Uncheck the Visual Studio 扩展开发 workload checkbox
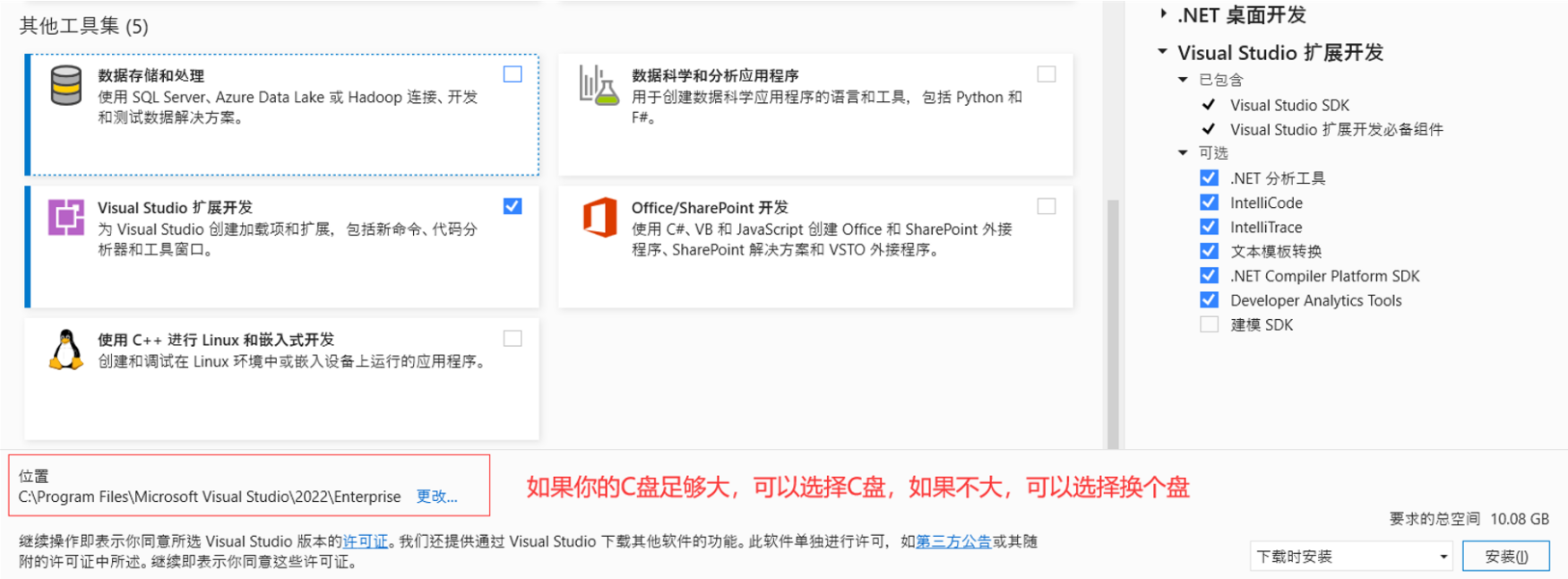The width and height of the screenshot is (1568, 579). (x=513, y=206)
